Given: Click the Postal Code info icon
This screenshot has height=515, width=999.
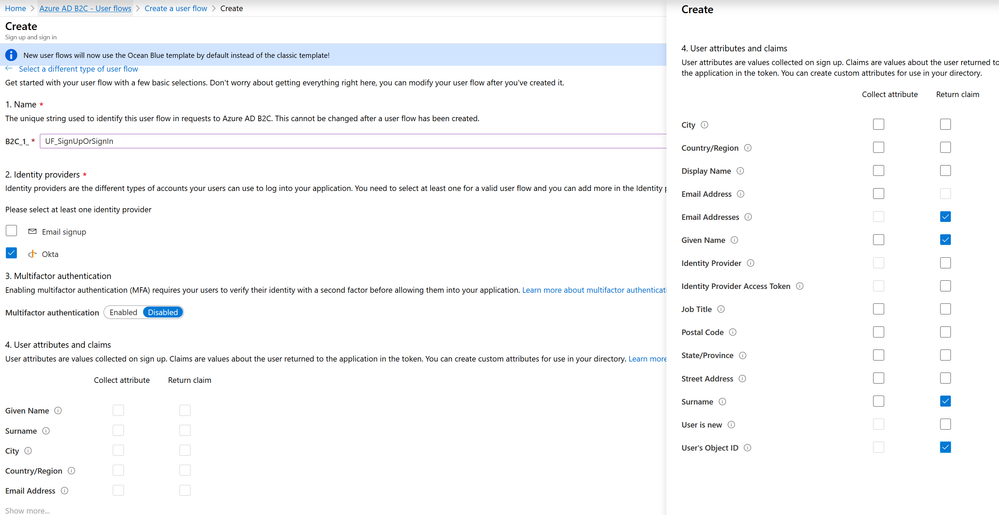Looking at the screenshot, I should click(733, 332).
